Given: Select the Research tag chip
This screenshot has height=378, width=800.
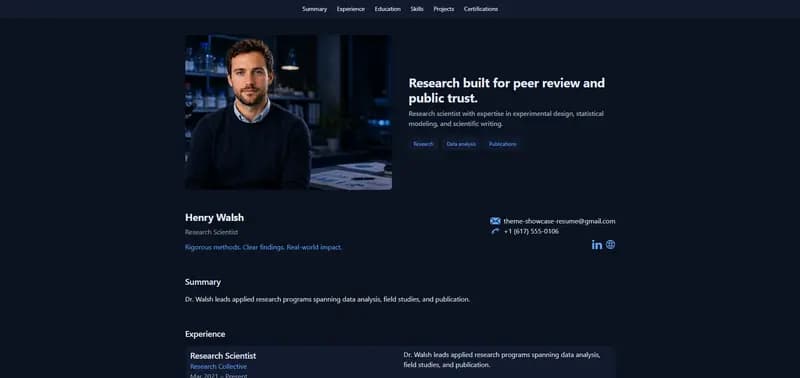Looking at the screenshot, I should [x=423, y=144].
